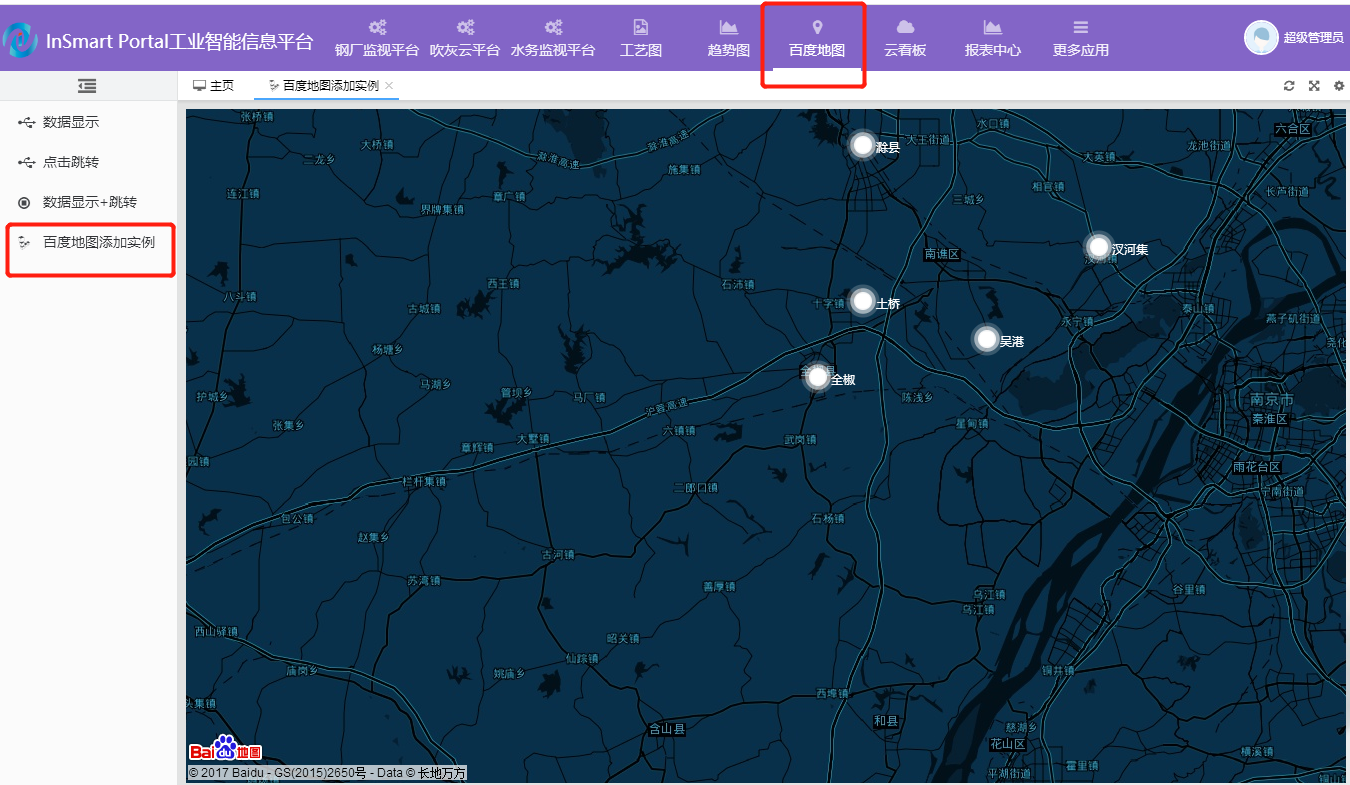Viewport: 1350px width, 785px height.
Task: Click the 和县 label on the map
Action: [x=885, y=721]
